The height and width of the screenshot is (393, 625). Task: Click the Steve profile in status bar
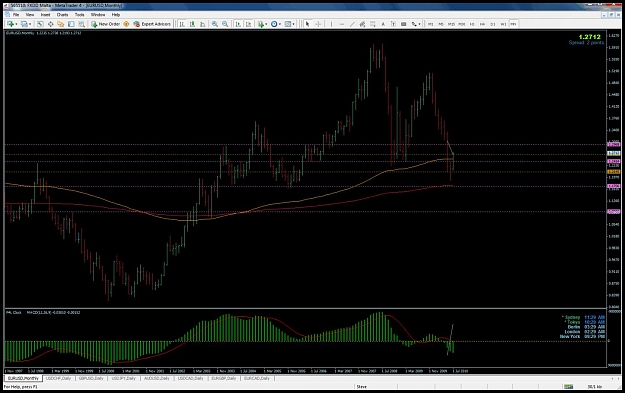click(x=362, y=387)
